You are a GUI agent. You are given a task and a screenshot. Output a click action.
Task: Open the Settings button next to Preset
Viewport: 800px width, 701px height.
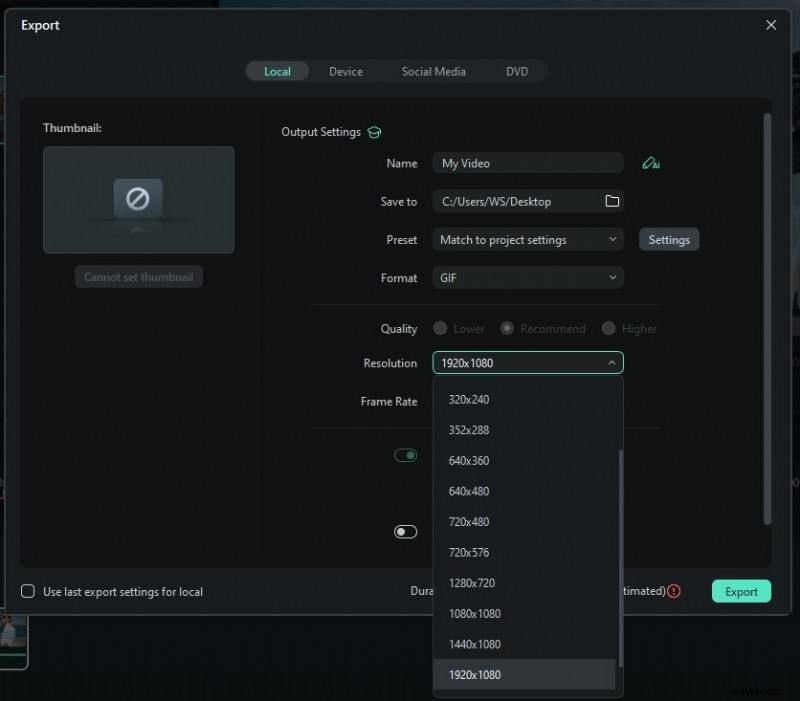coord(669,239)
